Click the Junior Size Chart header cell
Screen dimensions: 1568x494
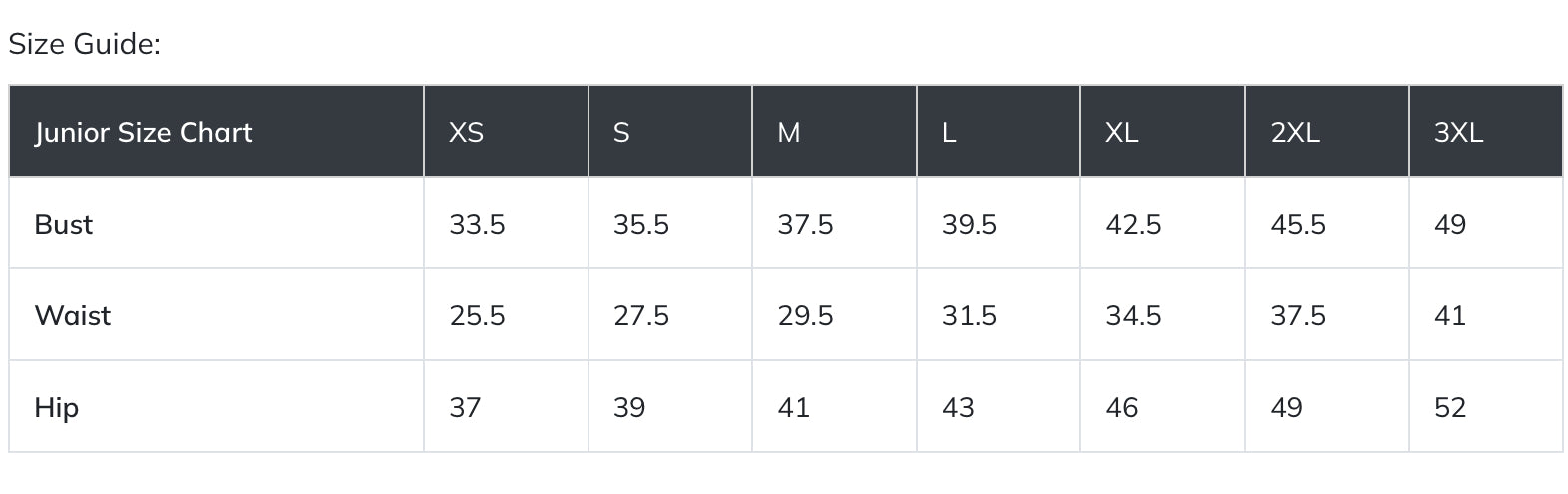pos(144,132)
